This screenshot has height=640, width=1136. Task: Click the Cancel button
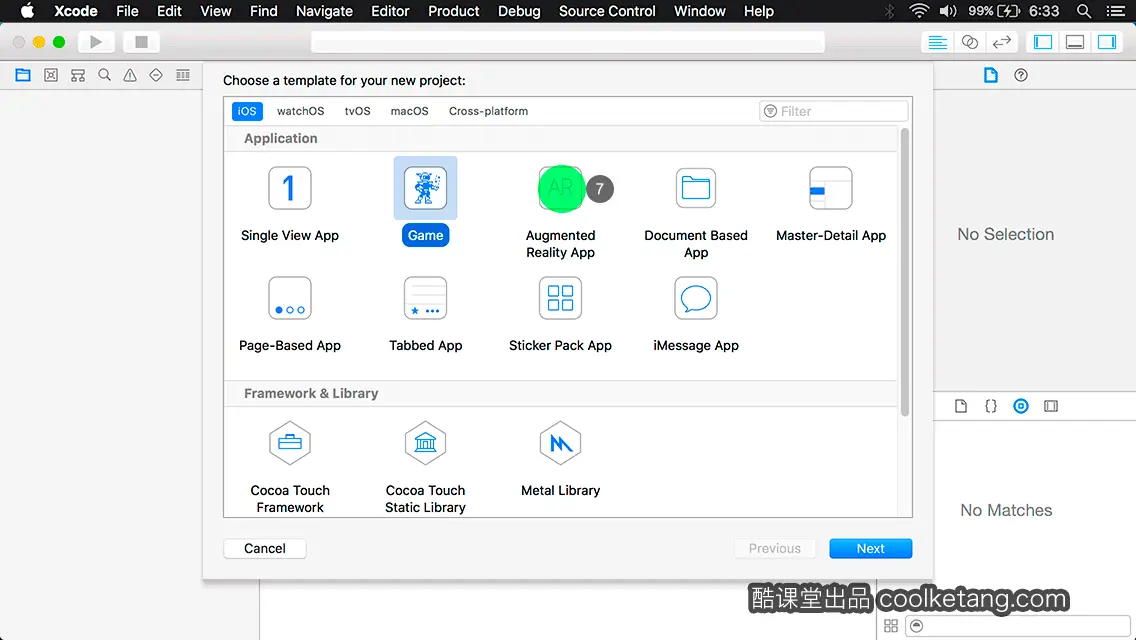pos(264,548)
